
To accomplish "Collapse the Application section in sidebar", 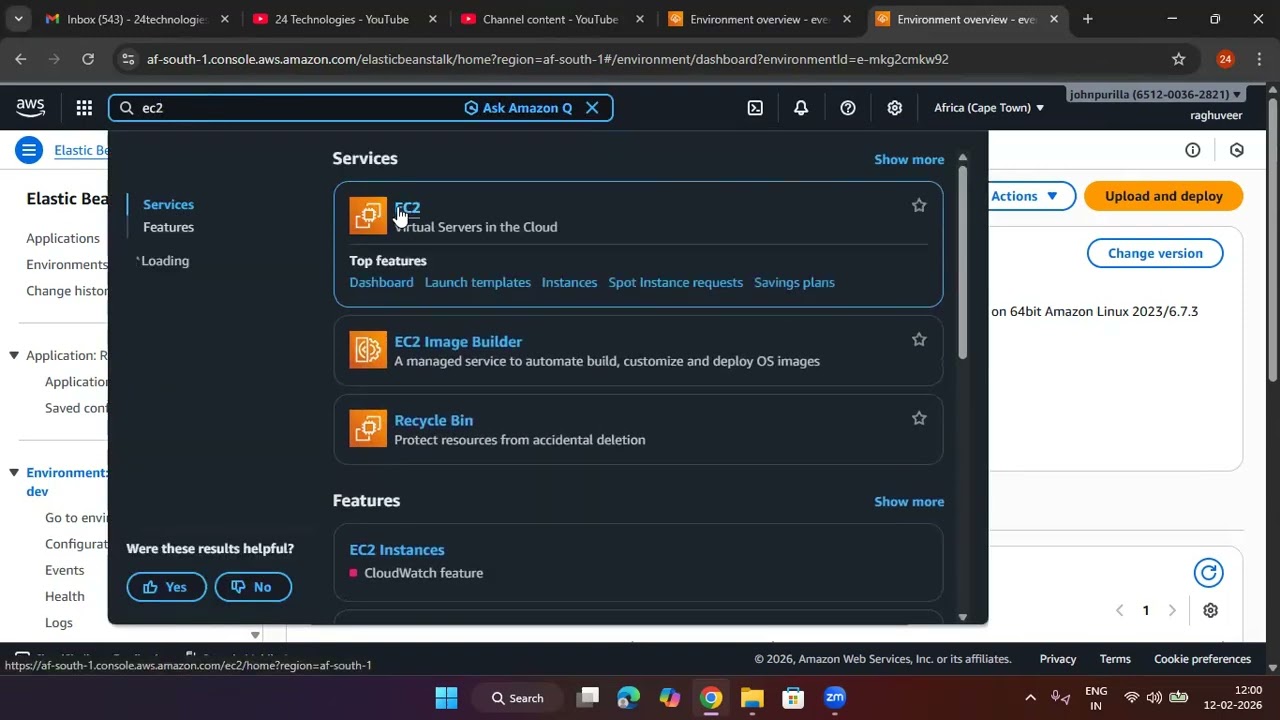I will click(x=14, y=355).
